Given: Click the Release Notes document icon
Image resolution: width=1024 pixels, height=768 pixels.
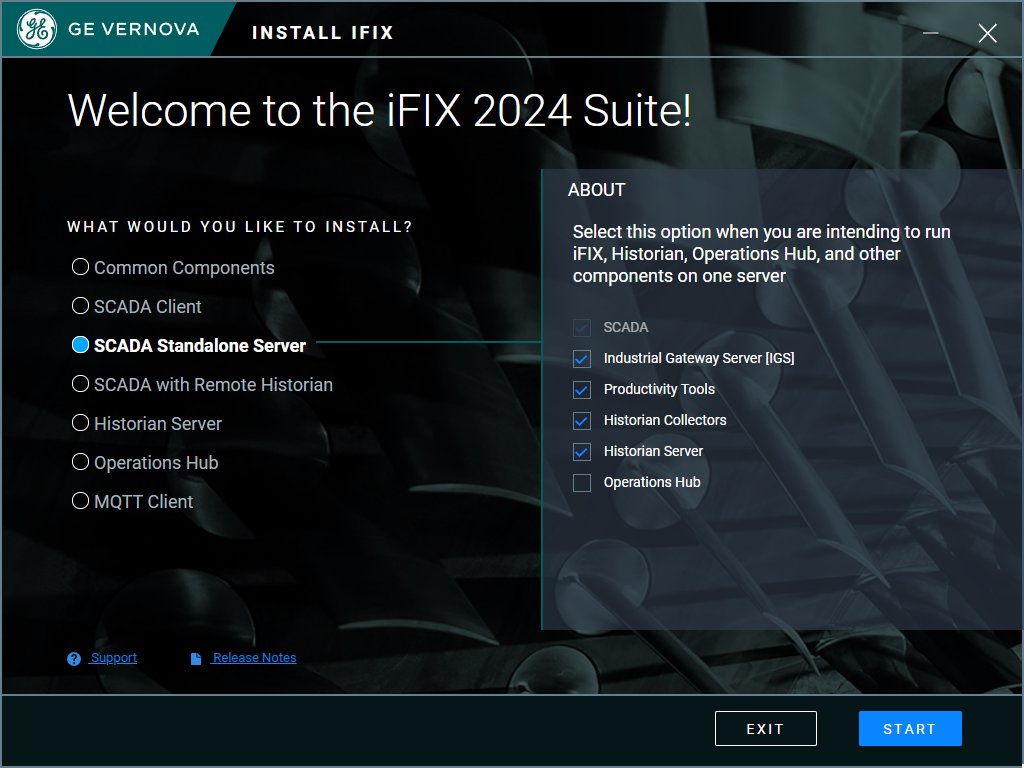Looking at the screenshot, I should click(x=196, y=659).
